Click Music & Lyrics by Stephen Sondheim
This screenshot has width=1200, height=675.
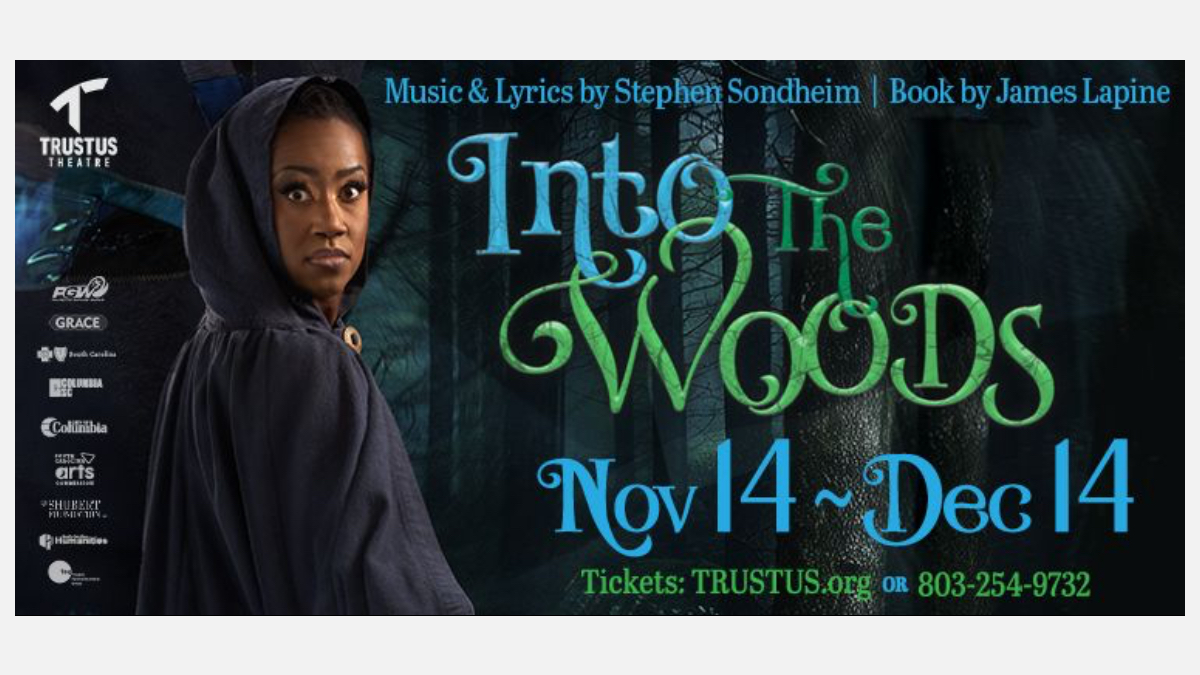(622, 92)
